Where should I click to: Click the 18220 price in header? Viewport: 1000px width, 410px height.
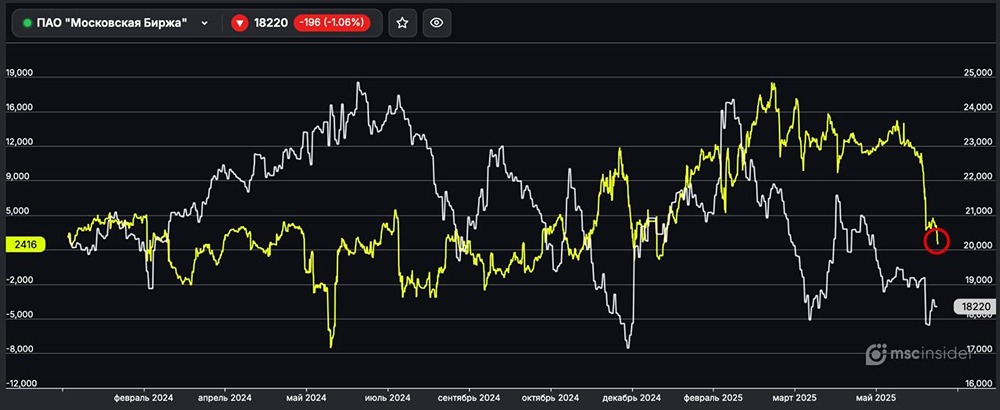click(x=271, y=23)
